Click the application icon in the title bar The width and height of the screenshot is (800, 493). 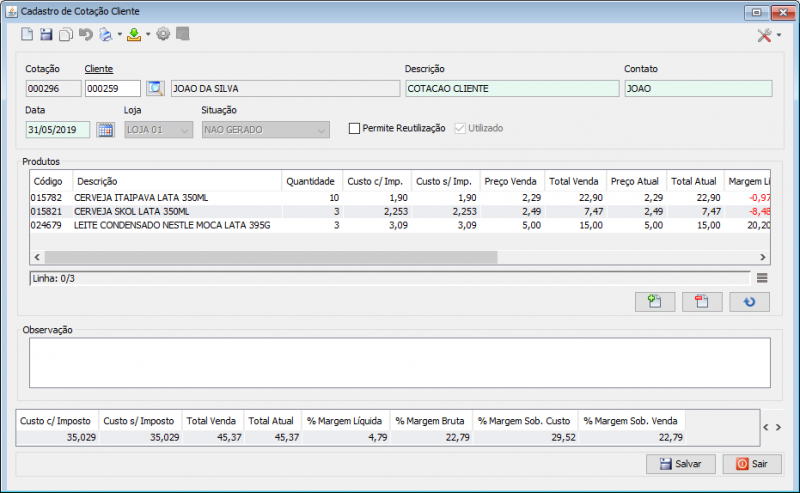pos(11,11)
